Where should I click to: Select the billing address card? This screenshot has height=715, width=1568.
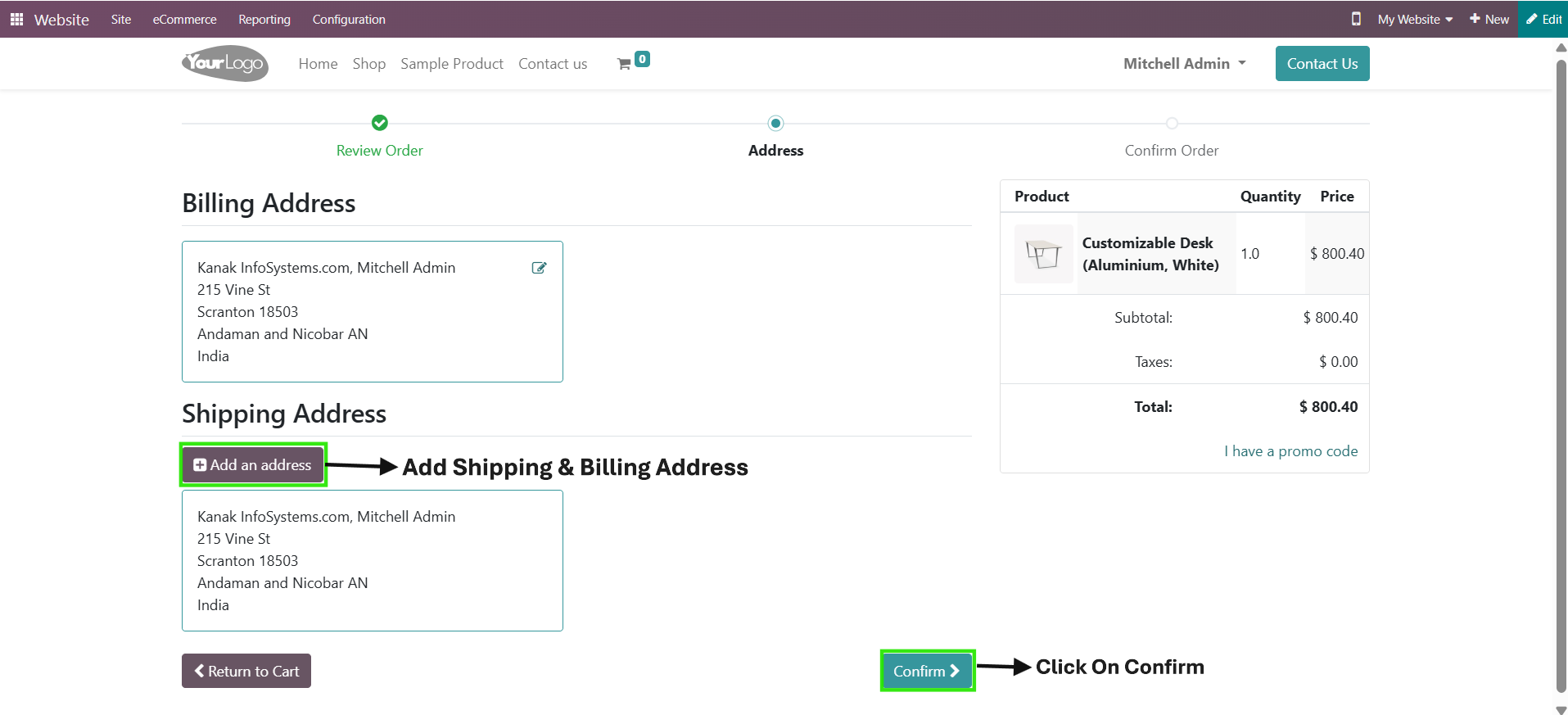373,311
